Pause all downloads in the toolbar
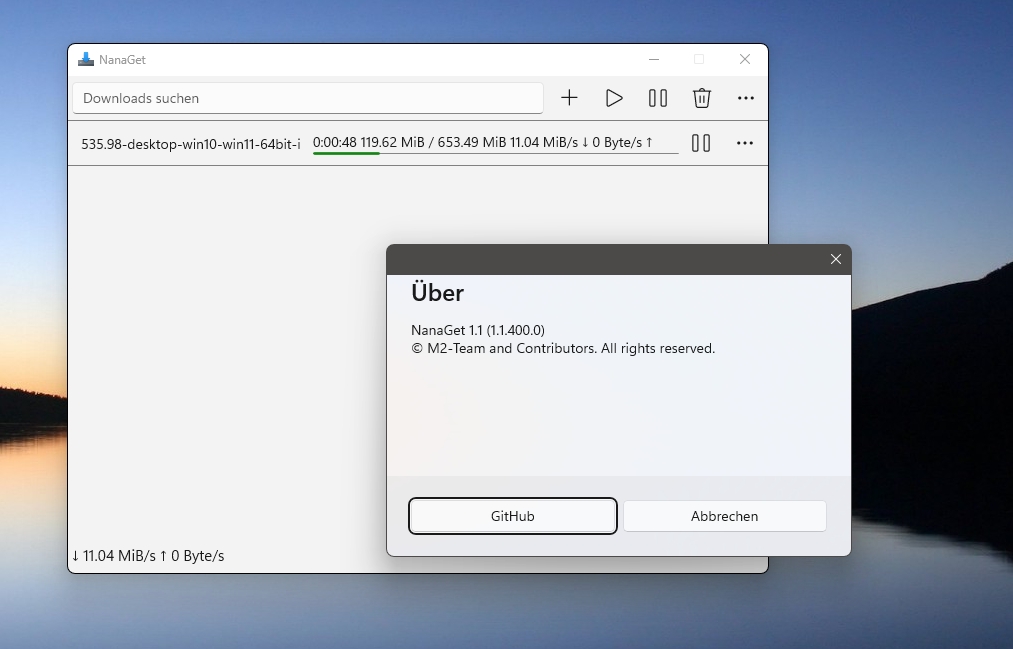Image resolution: width=1013 pixels, height=649 pixels. click(x=658, y=98)
